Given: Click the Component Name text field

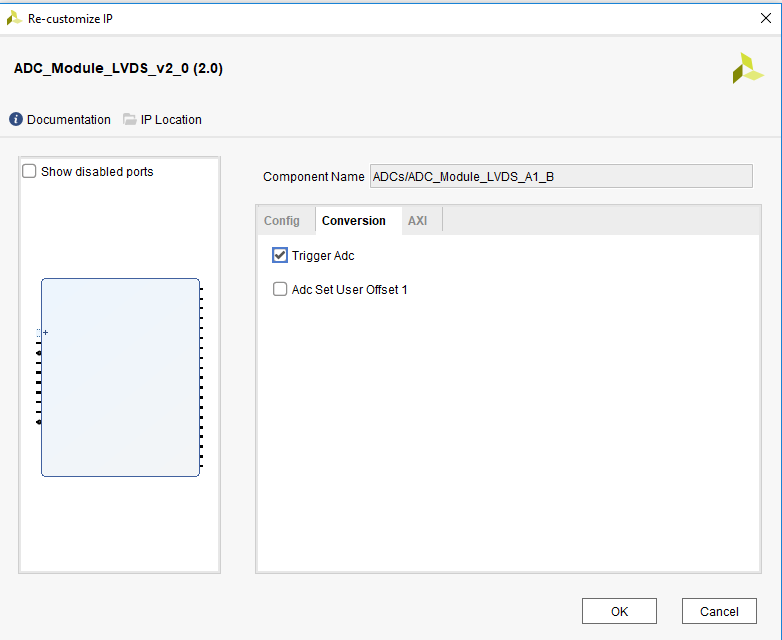Looking at the screenshot, I should [x=560, y=177].
